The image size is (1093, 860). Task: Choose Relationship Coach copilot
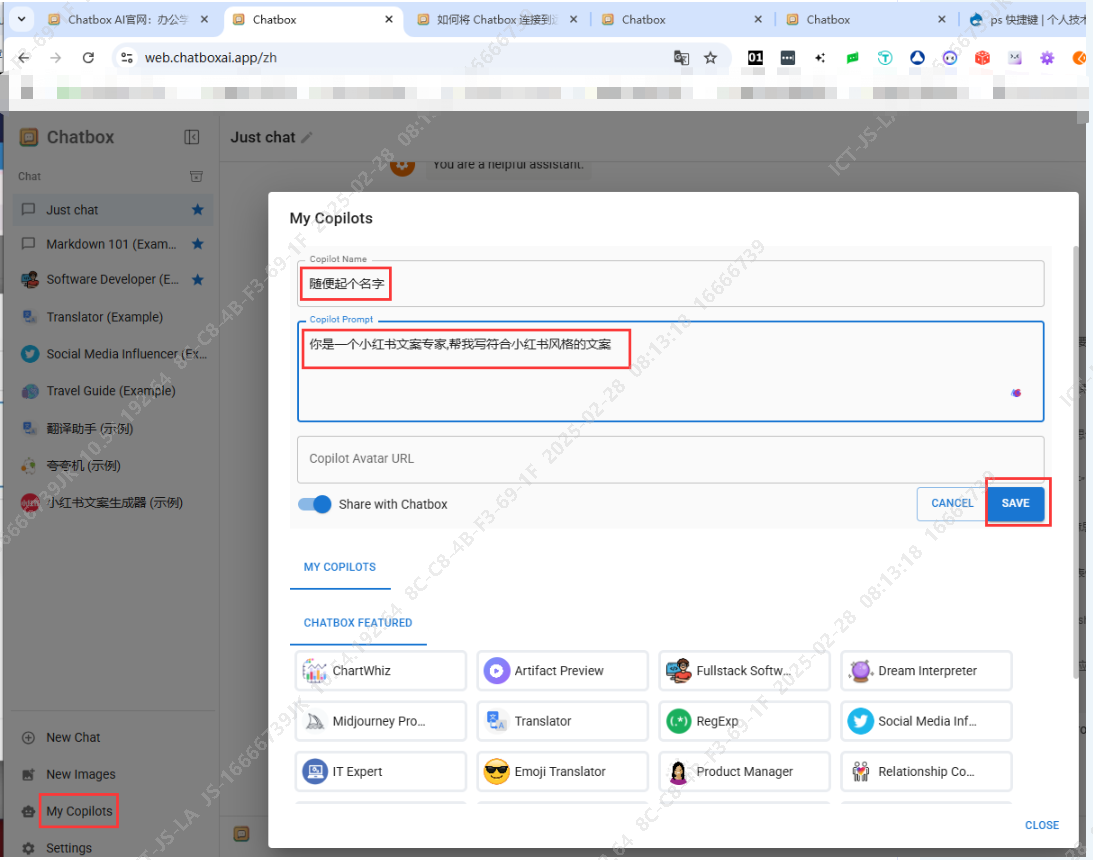926,771
